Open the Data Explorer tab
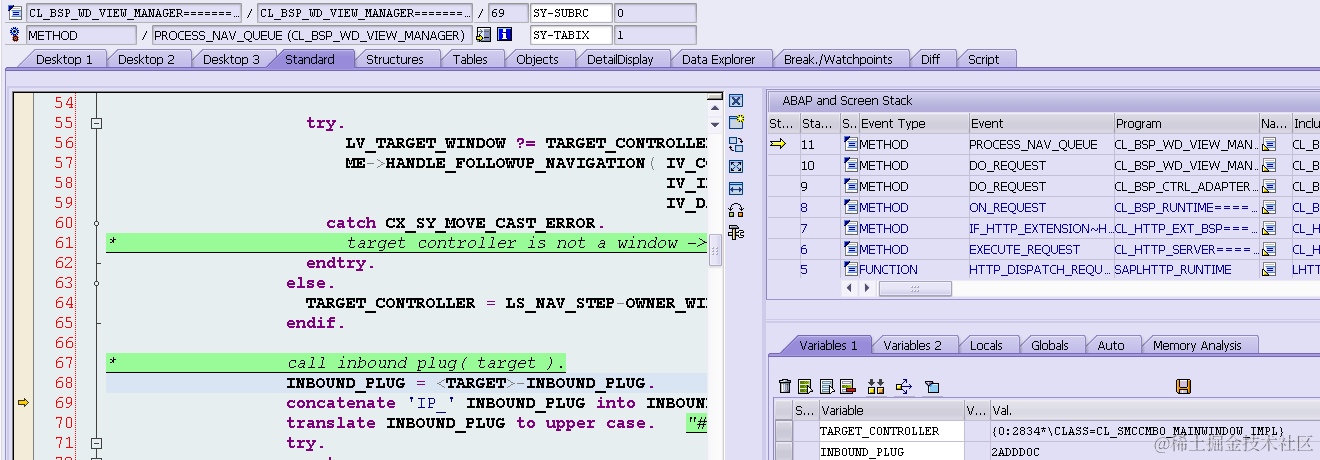The width and height of the screenshot is (1320, 460). pos(718,59)
